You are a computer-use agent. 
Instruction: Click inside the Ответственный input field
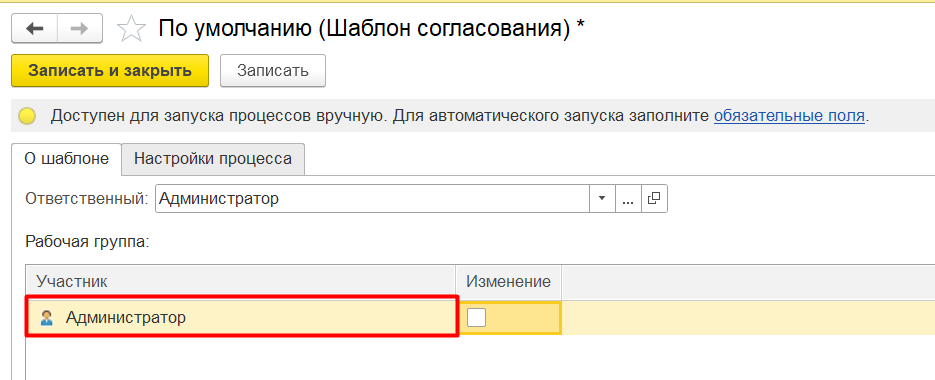pos(373,198)
